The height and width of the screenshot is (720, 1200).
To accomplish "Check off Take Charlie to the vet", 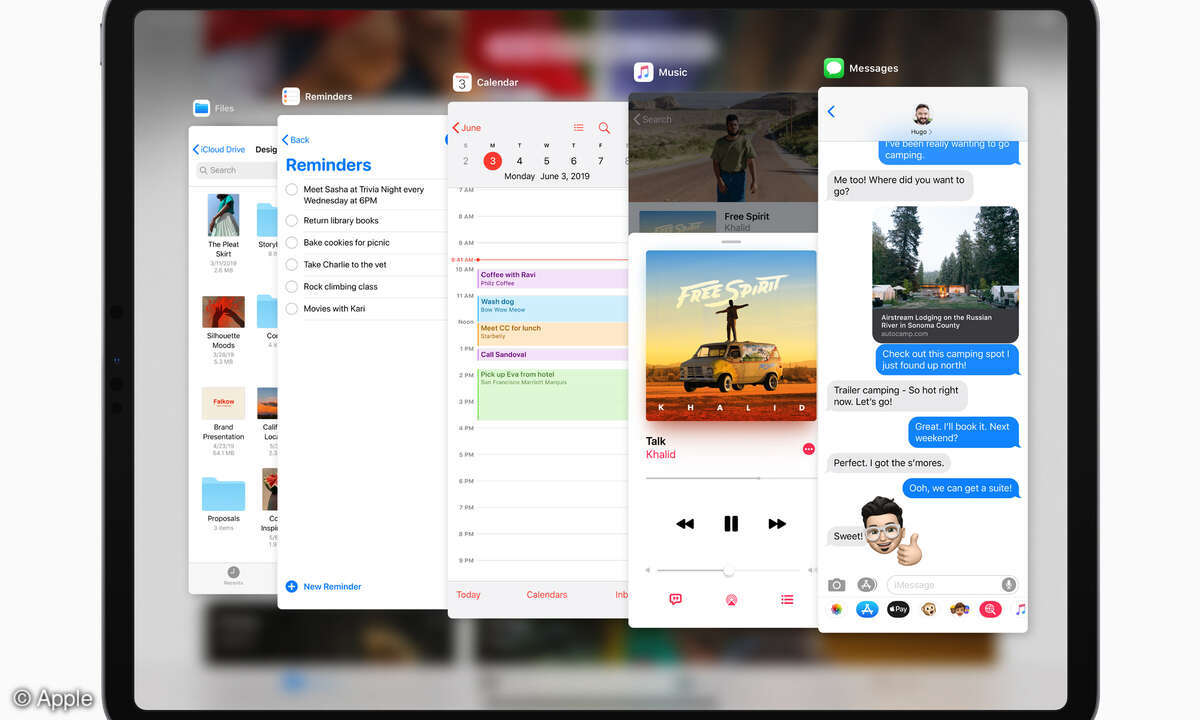I will click(x=292, y=265).
